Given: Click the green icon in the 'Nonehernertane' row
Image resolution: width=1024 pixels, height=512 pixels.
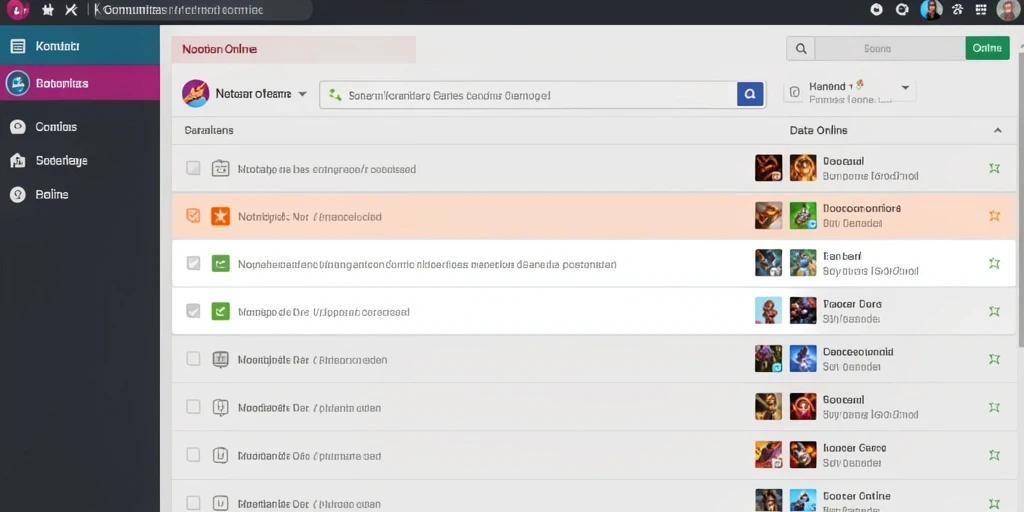Looking at the screenshot, I should [x=221, y=264].
